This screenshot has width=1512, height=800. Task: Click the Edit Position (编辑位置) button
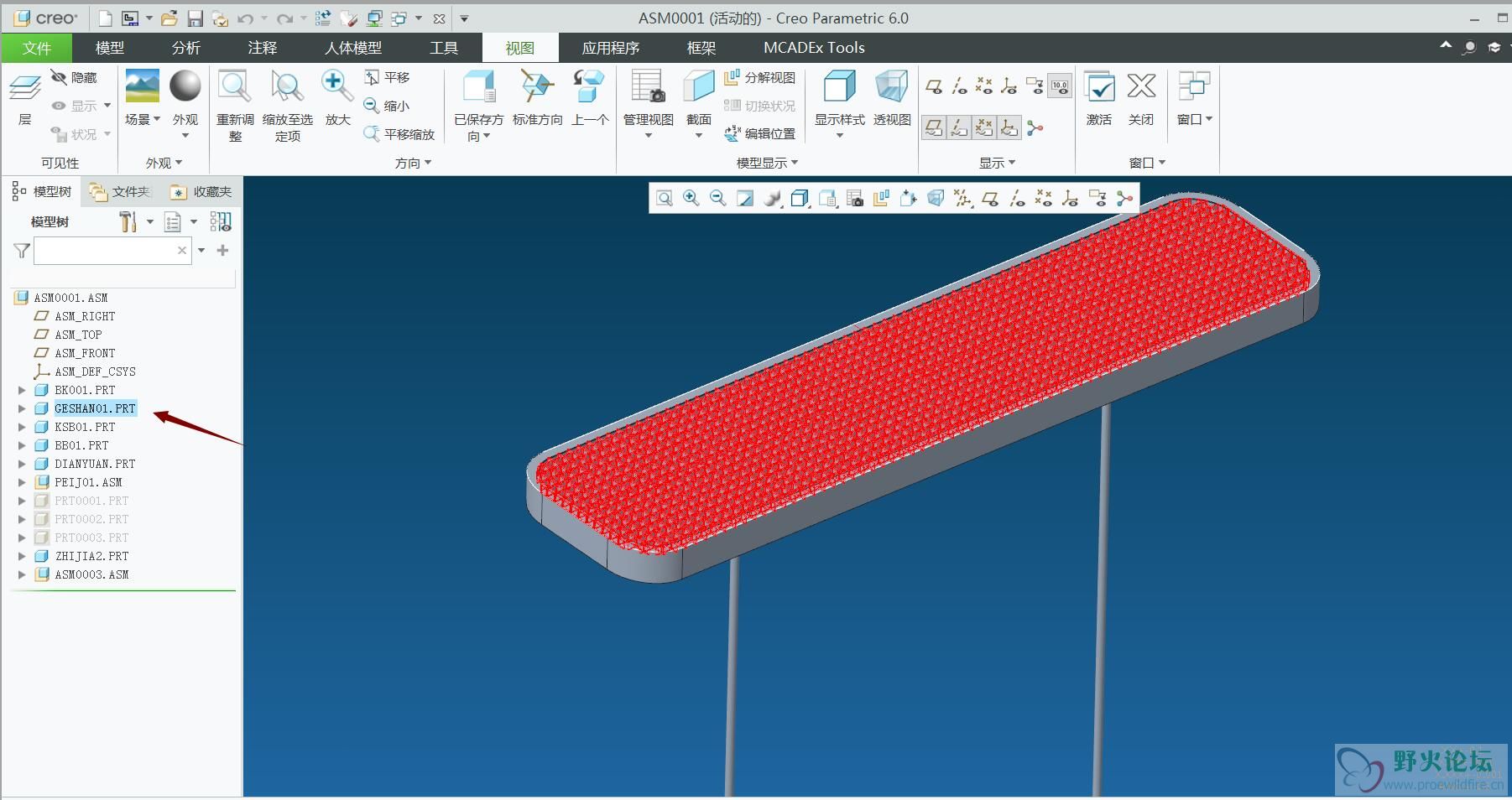pos(759,133)
